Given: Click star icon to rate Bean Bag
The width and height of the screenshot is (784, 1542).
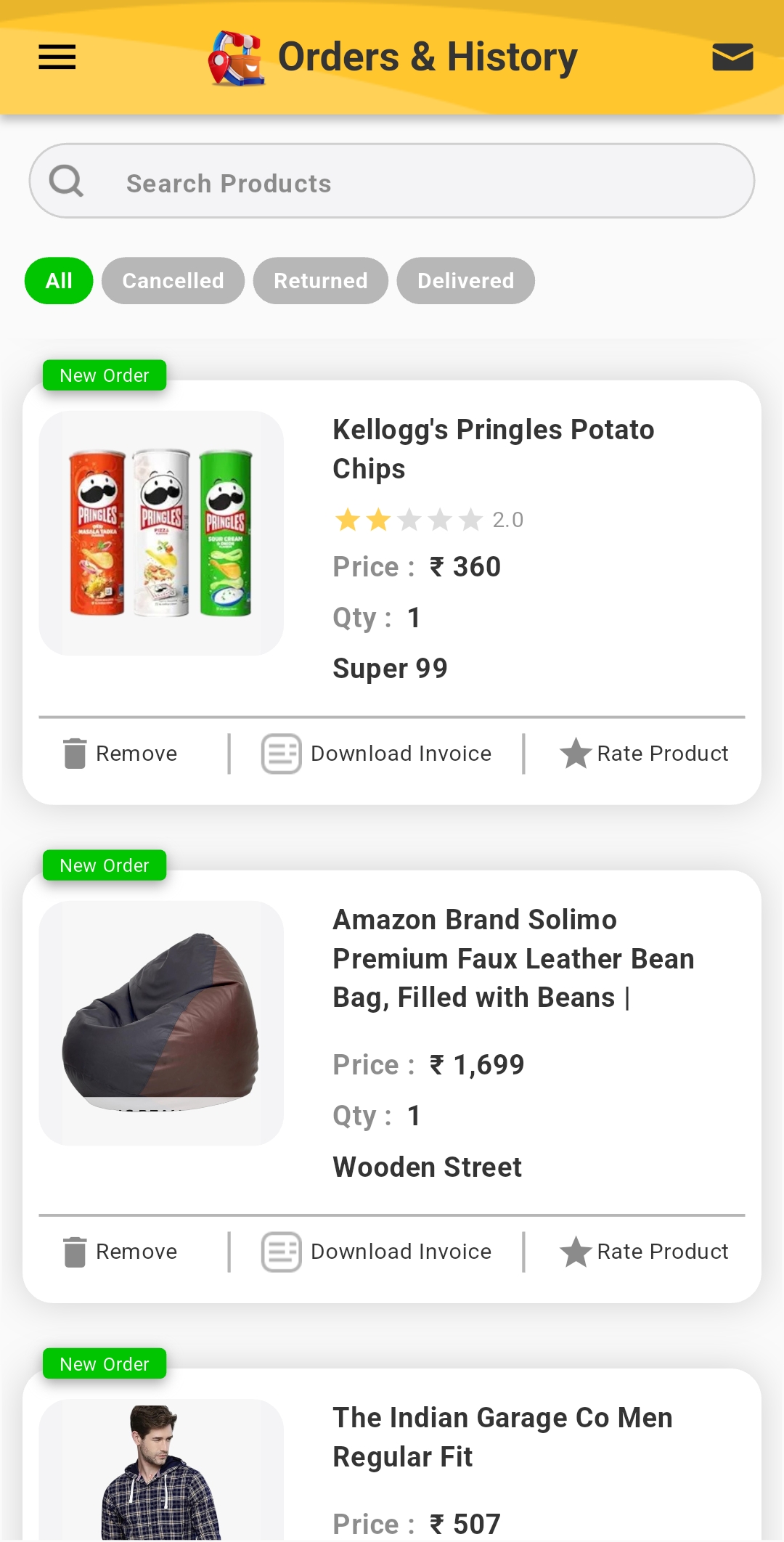Looking at the screenshot, I should pos(576,1251).
